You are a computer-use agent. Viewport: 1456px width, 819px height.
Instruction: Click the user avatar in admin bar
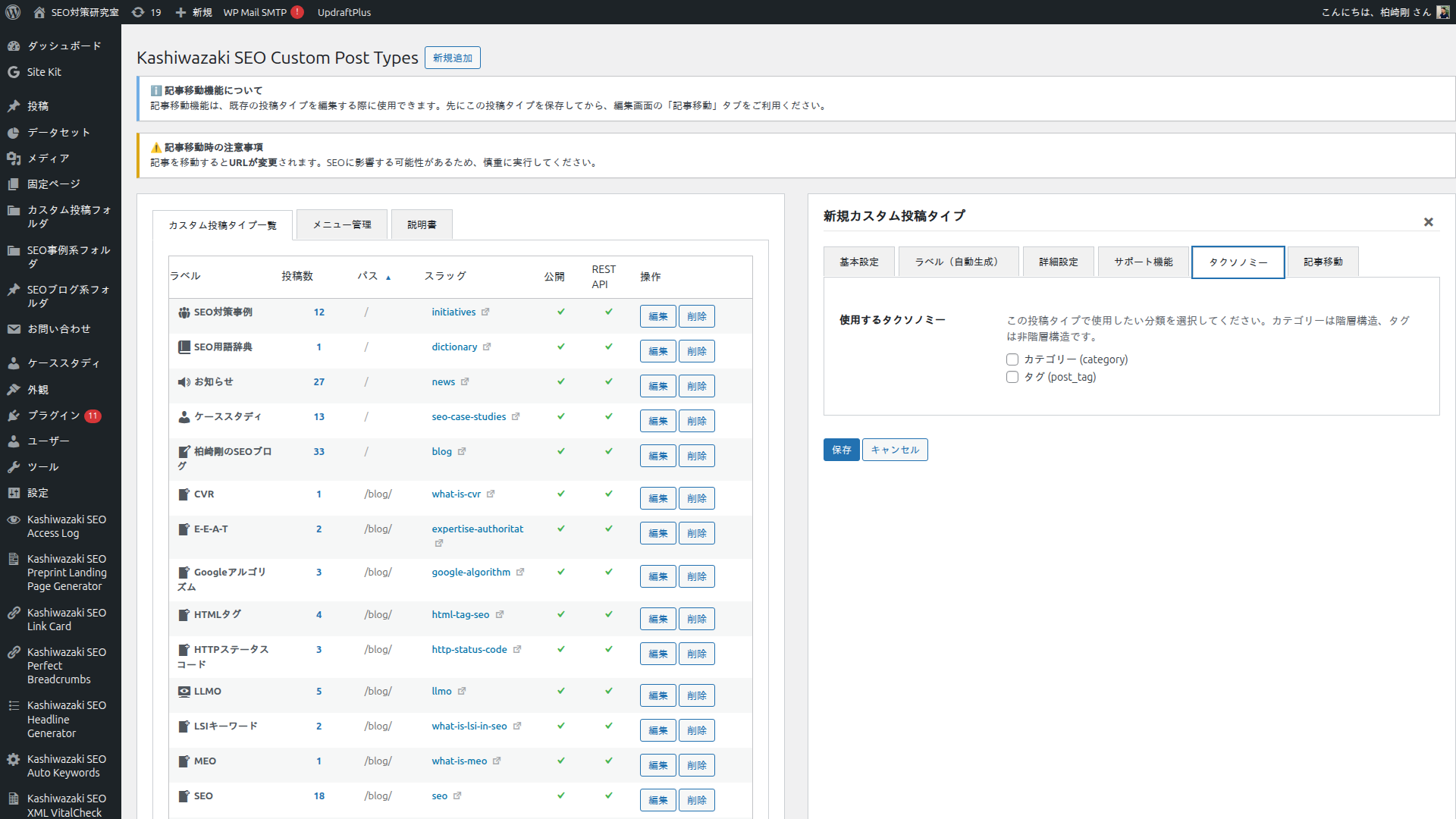point(1442,12)
